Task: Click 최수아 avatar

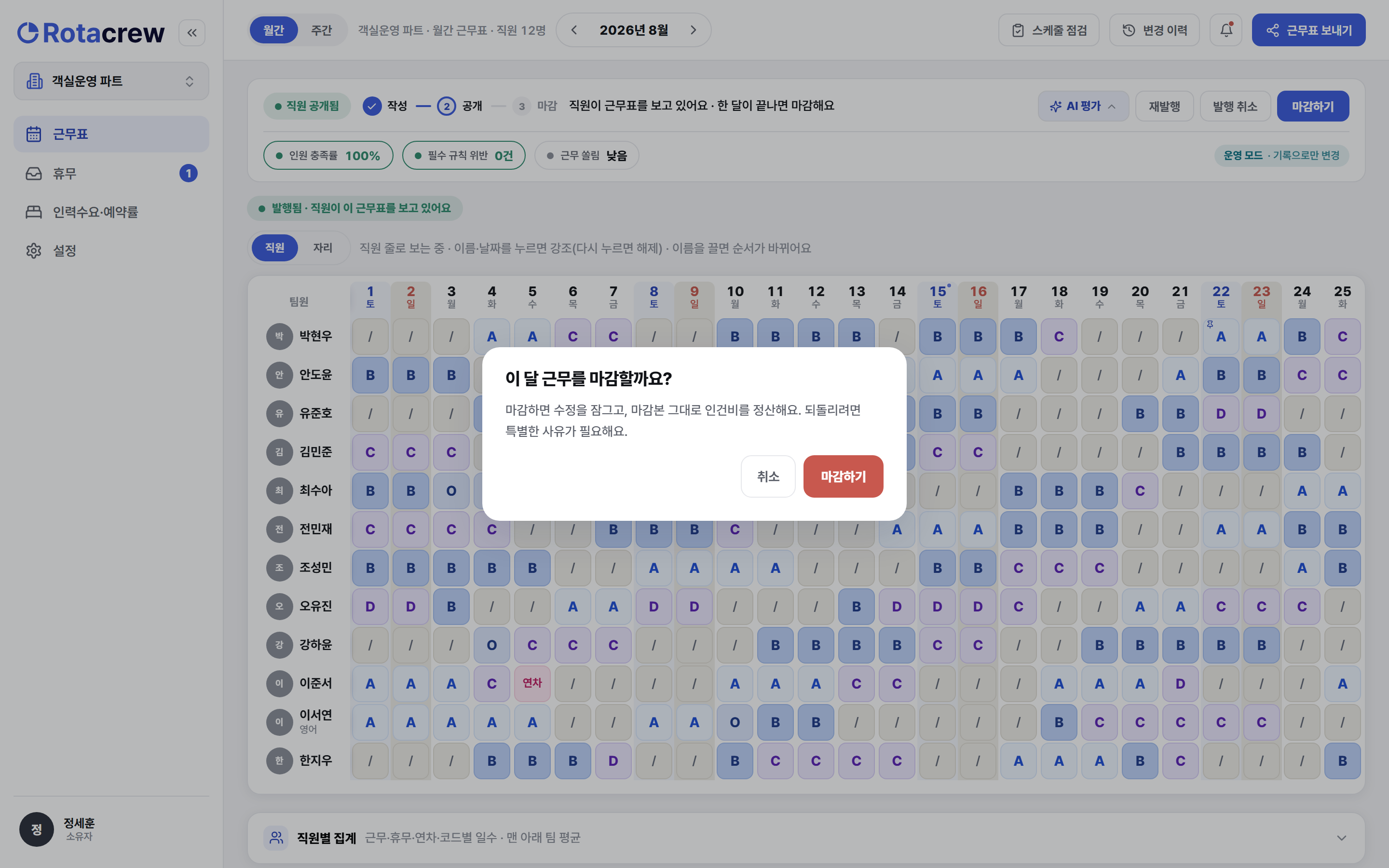Action: point(279,490)
